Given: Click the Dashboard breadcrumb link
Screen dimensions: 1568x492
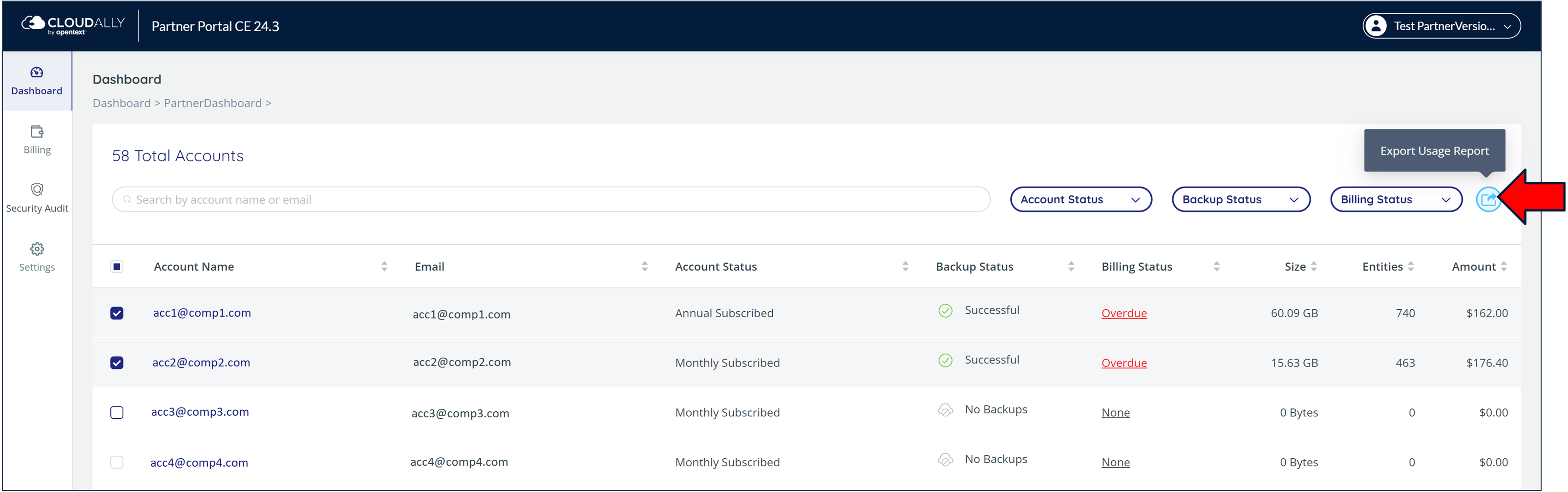Looking at the screenshot, I should (121, 103).
